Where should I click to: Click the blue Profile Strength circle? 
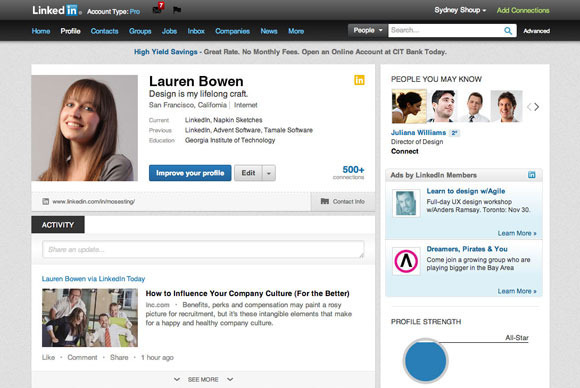pyautogui.click(x=425, y=361)
